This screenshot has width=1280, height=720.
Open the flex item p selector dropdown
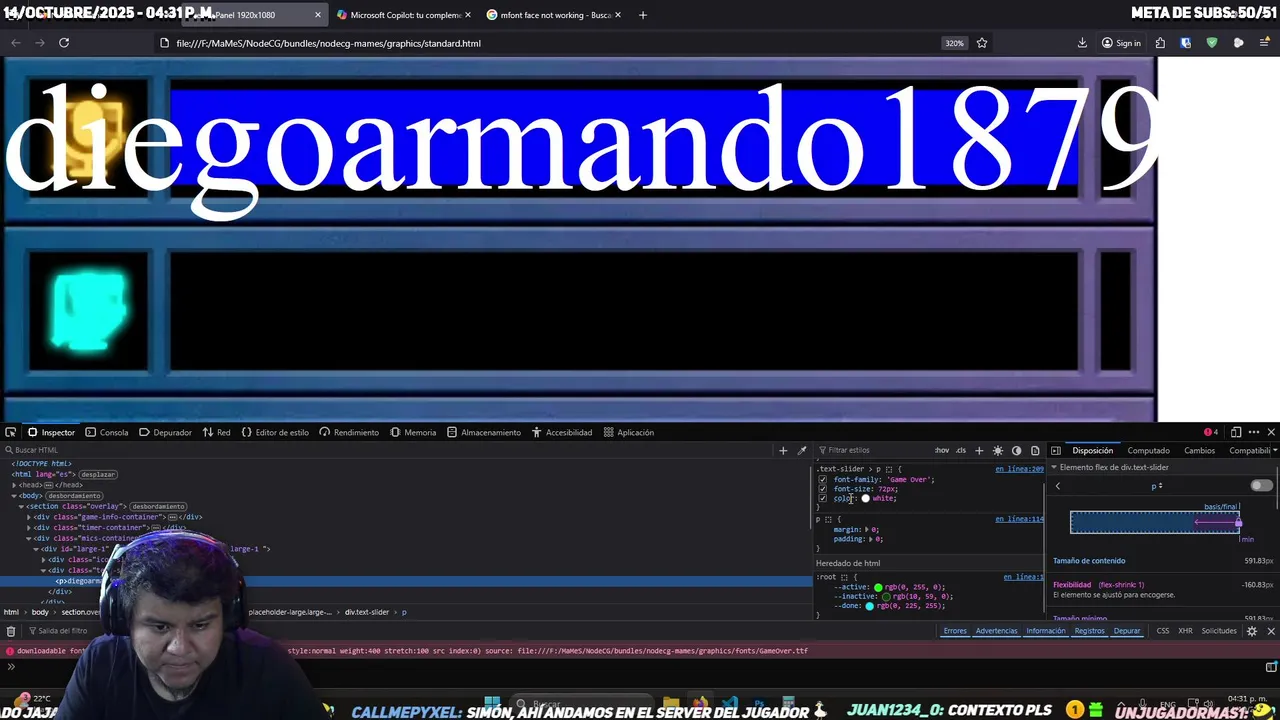[x=1157, y=486]
